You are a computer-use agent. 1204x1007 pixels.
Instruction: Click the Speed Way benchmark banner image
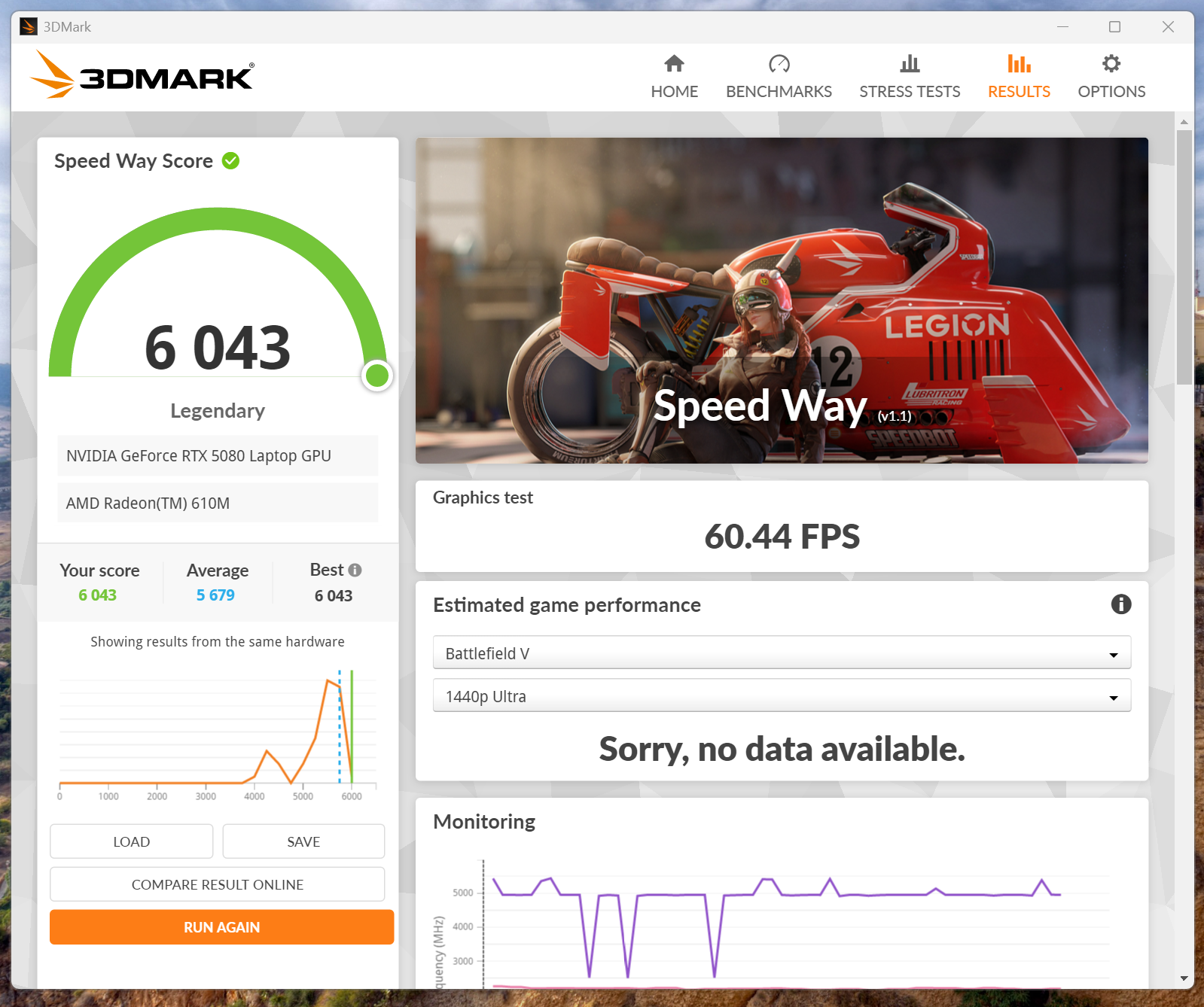tap(781, 300)
